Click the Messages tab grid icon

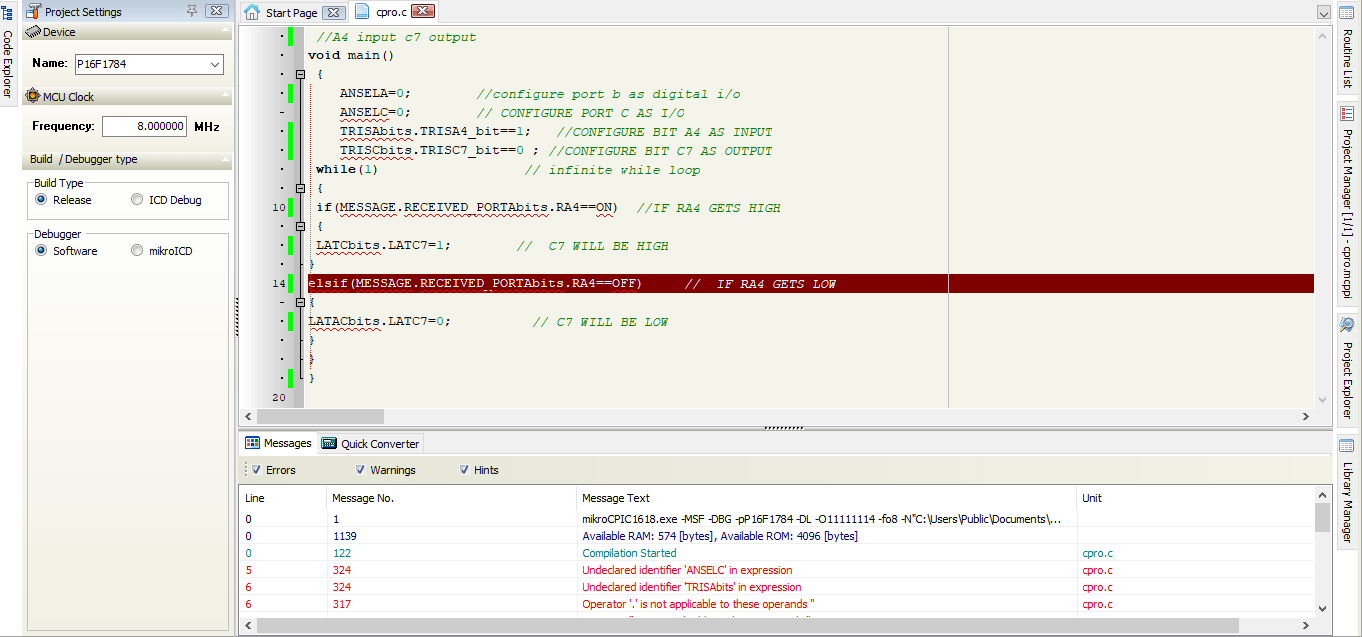[x=253, y=443]
